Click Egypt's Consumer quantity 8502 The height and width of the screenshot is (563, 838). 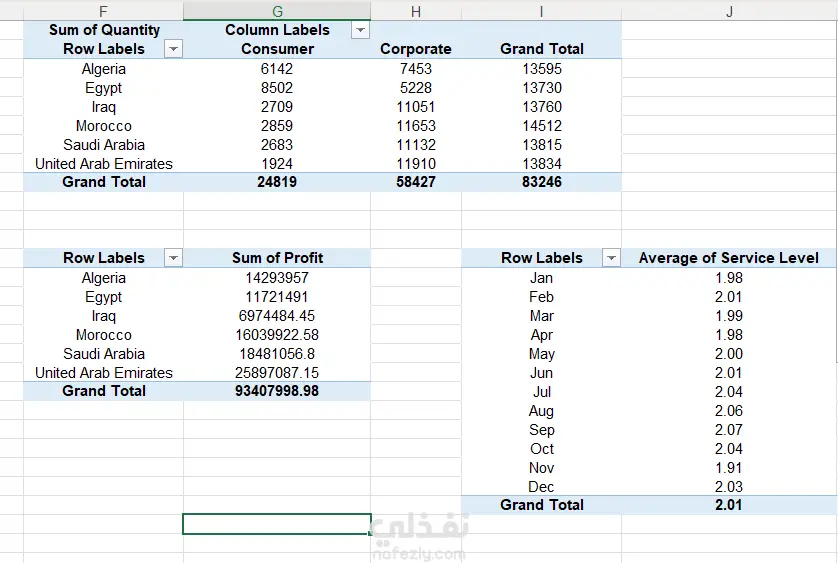pyautogui.click(x=277, y=88)
